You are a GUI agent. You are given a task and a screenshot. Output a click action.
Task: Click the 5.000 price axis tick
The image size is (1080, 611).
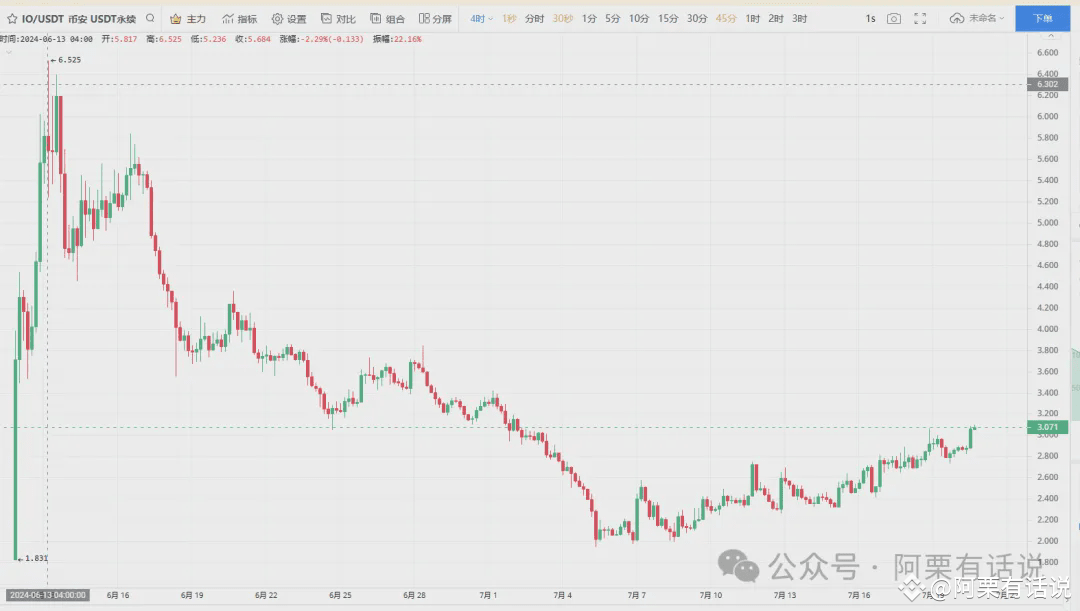[x=1047, y=222]
